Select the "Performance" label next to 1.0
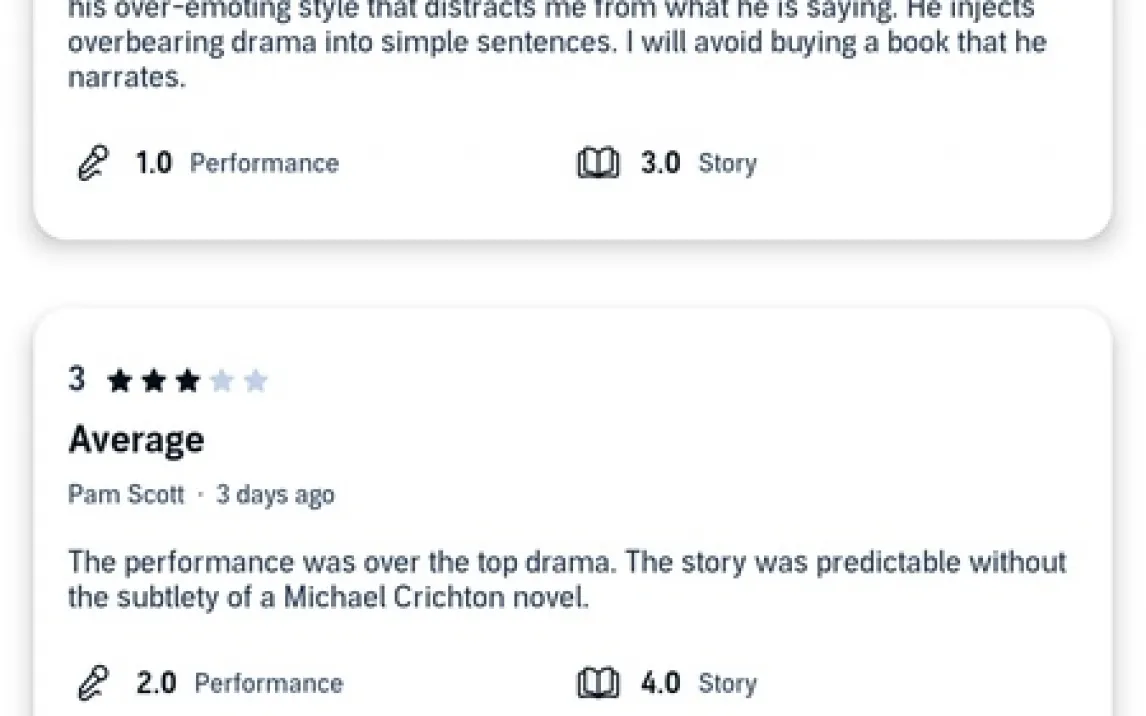The width and height of the screenshot is (1146, 716). tap(264, 163)
